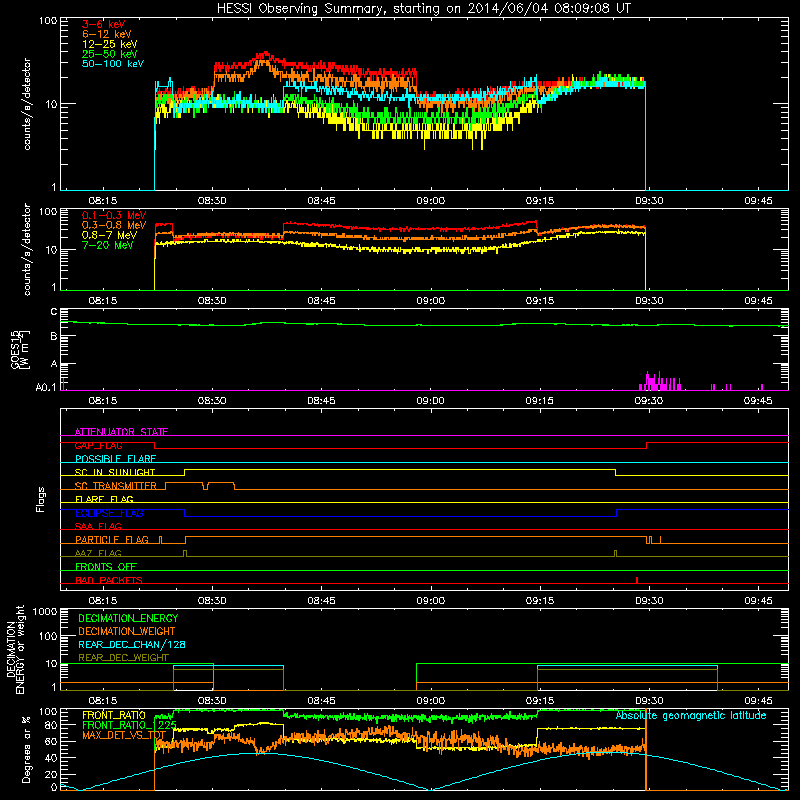Click the yellow 12-25 keV legend label

(x=110, y=44)
